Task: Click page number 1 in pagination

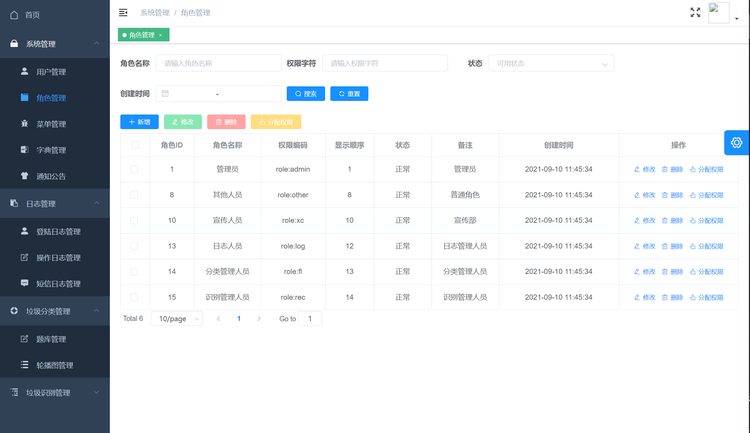Action: (239, 319)
